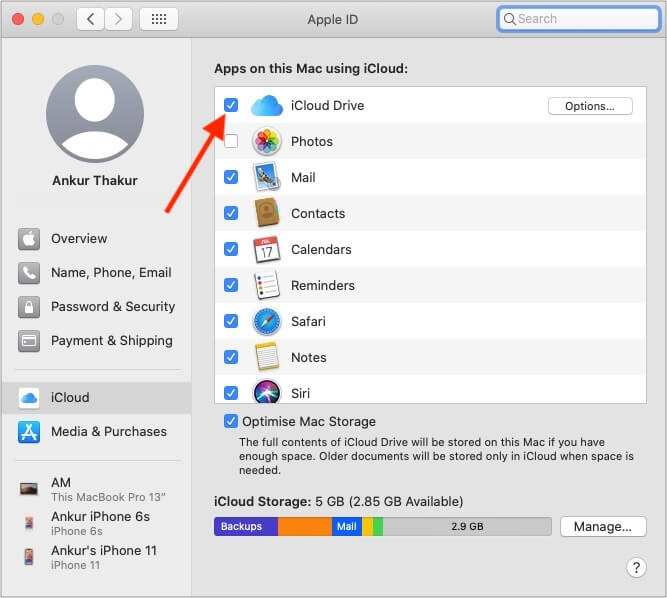Click the Photos row label
Viewport: 667px width, 598px height.
312,141
